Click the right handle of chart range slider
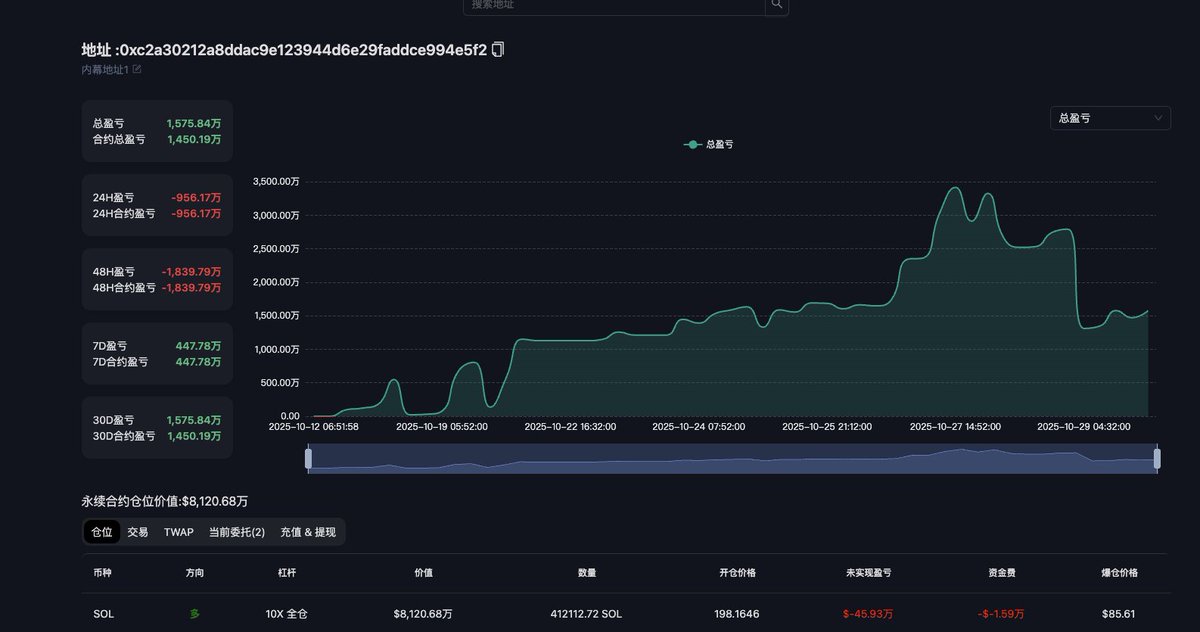The height and width of the screenshot is (632, 1200). (x=1157, y=458)
